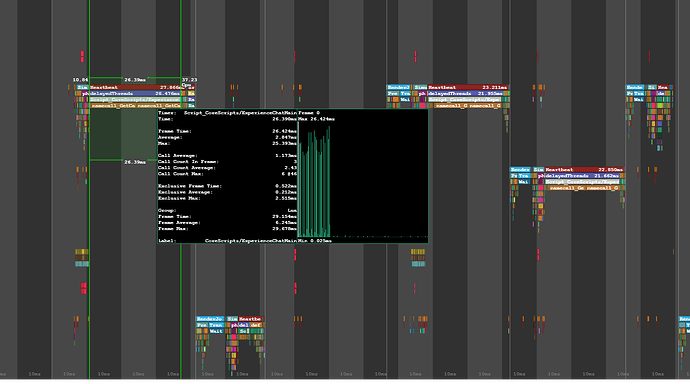The height and width of the screenshot is (384, 690).
Task: Select the Wait bar in the bottom thread row
Action: point(216,331)
